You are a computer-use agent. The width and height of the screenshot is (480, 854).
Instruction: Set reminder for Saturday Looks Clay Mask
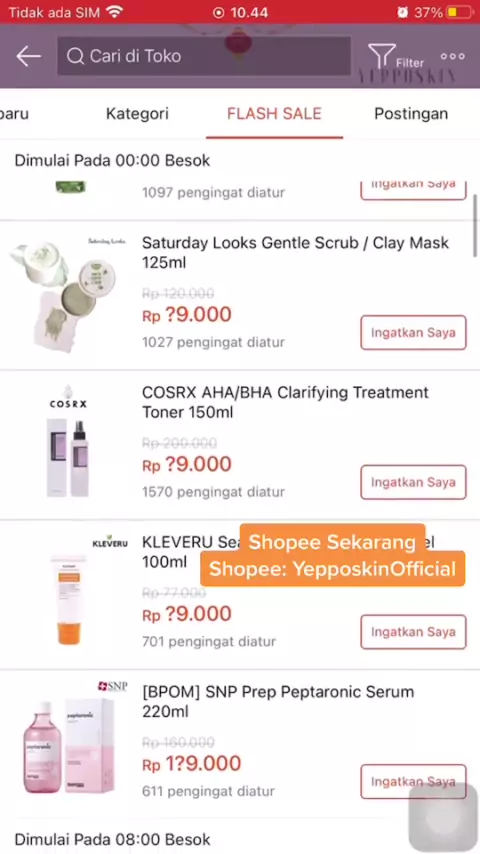414,332
